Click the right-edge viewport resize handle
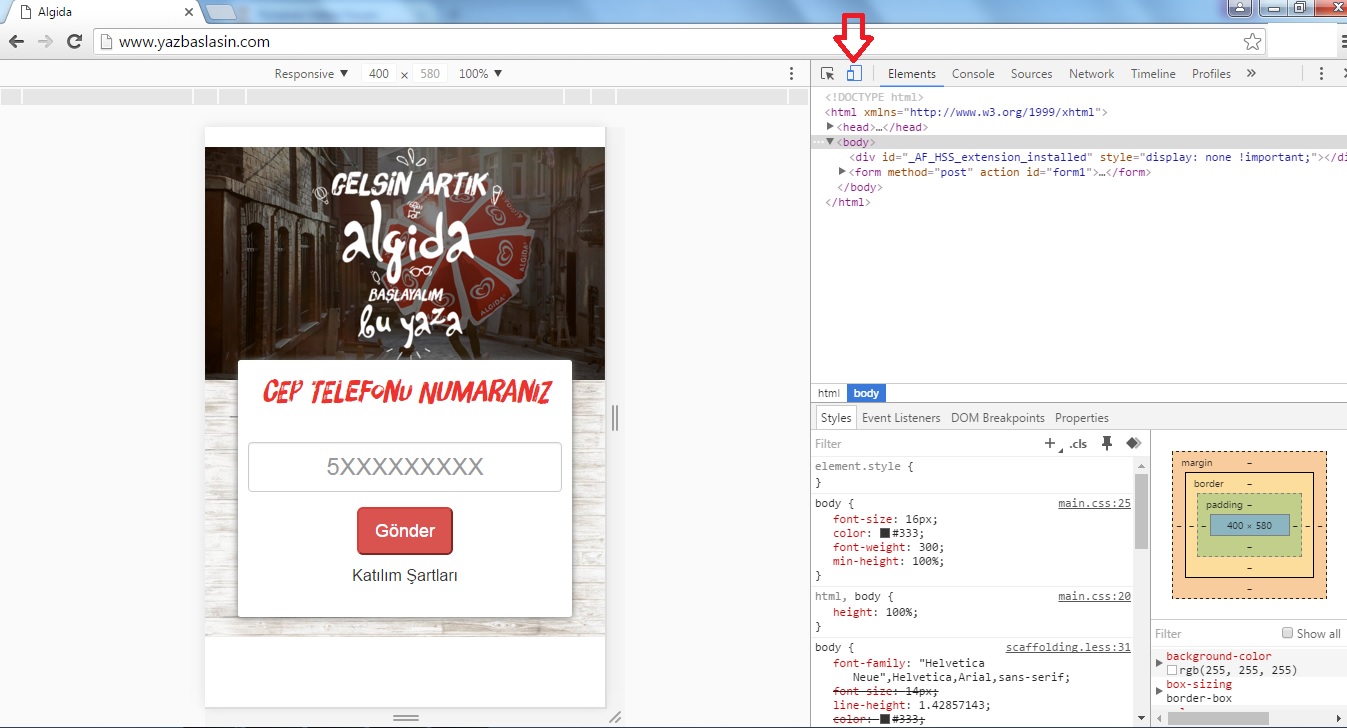 point(615,418)
